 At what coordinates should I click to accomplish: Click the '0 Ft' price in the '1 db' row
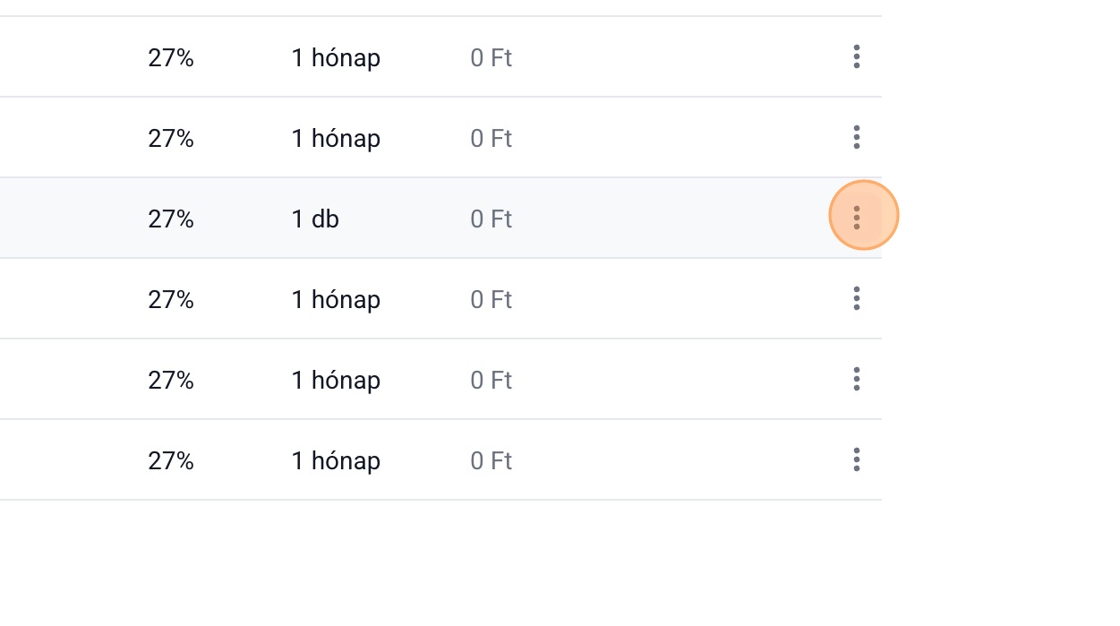491,219
